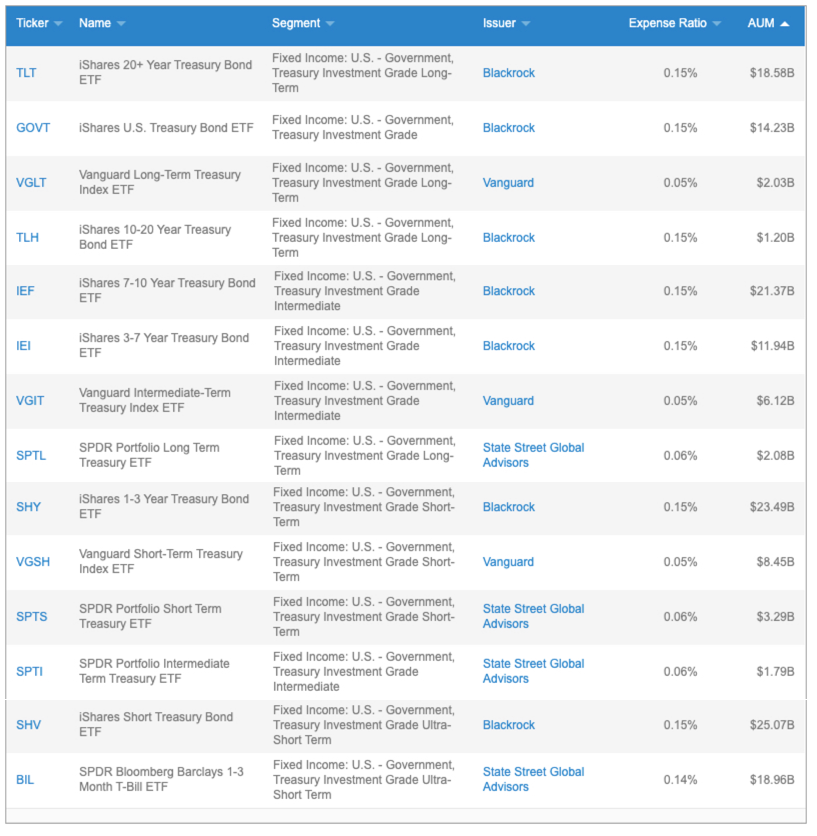This screenshot has height=836, width=817.
Task: Open the GOVT ticker link
Action: click(x=33, y=128)
